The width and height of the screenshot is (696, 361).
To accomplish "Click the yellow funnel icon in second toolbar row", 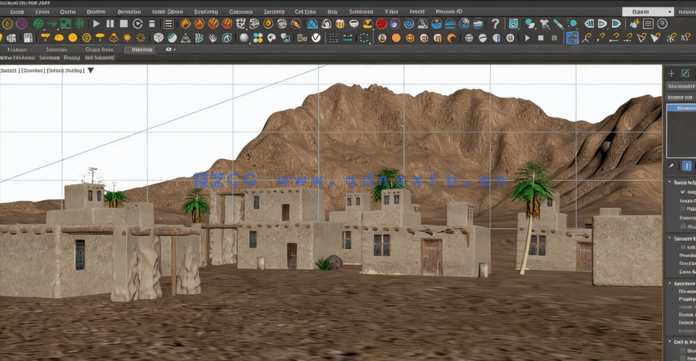I will tap(45, 38).
